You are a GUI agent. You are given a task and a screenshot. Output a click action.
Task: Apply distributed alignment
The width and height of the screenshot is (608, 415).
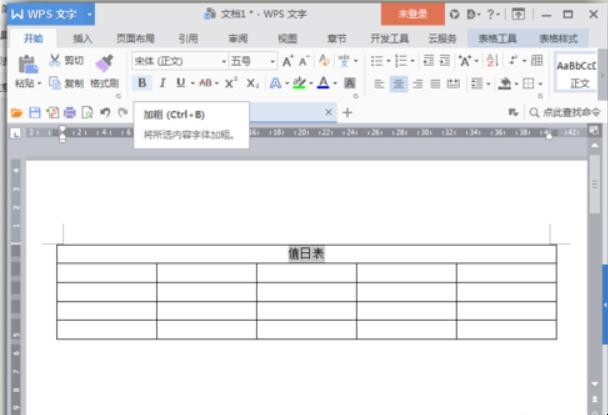click(x=453, y=83)
